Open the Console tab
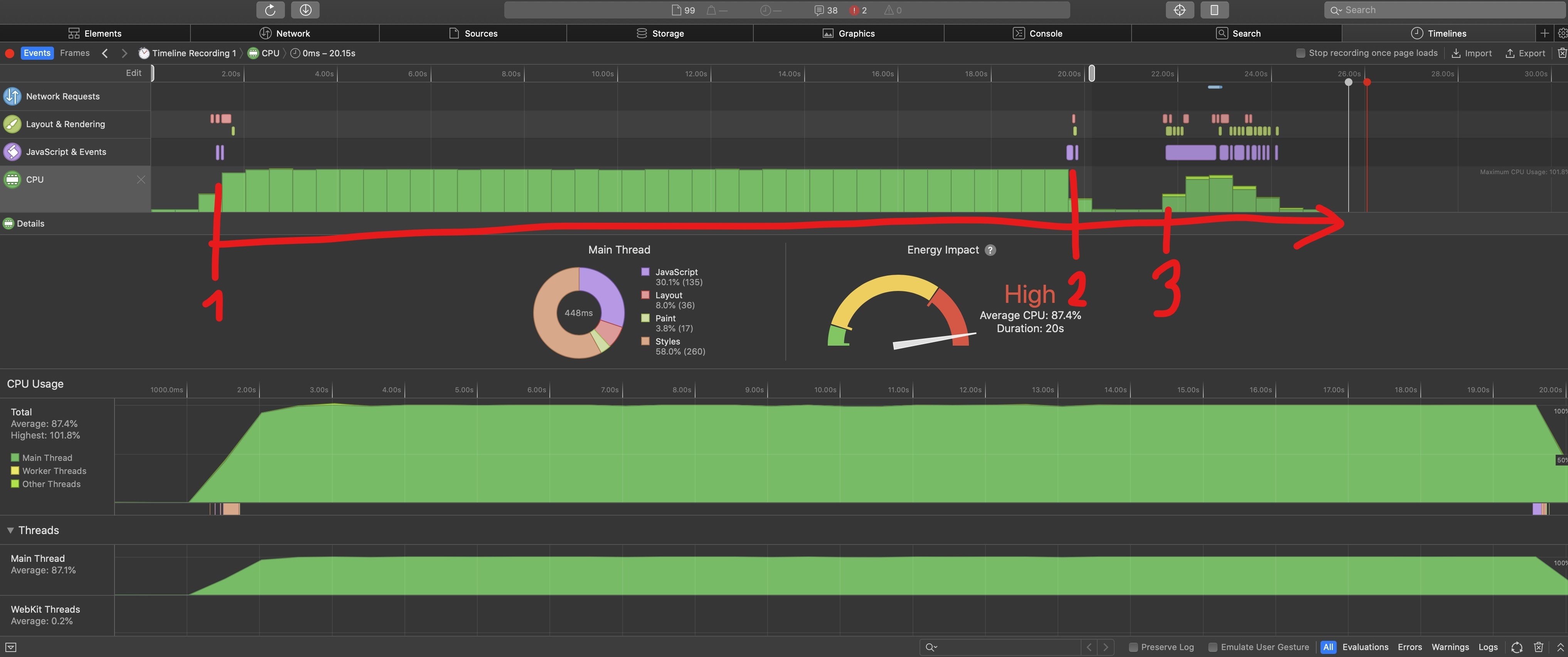This screenshot has width=1568, height=657. coord(1037,34)
